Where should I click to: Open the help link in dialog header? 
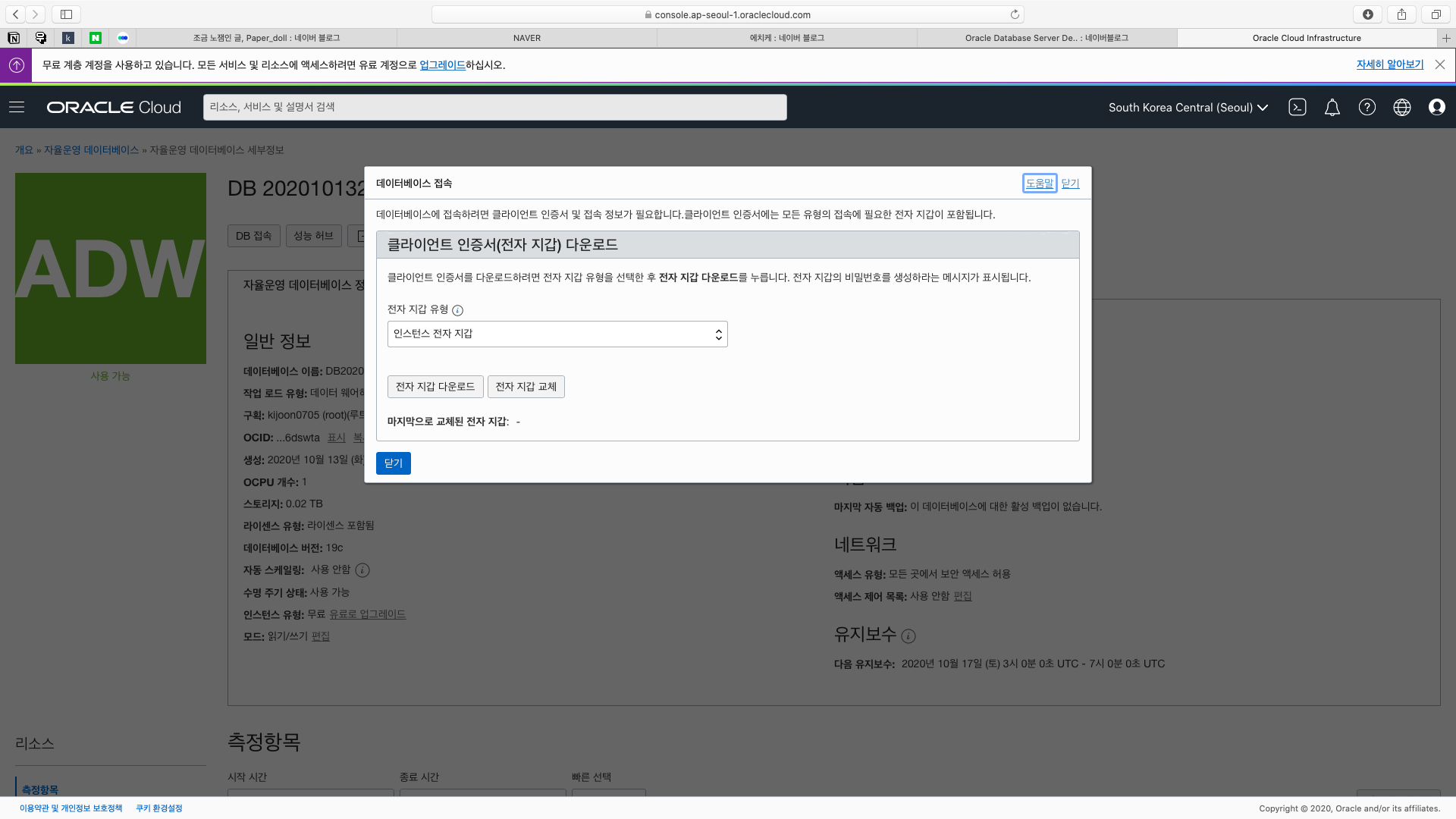1039,184
